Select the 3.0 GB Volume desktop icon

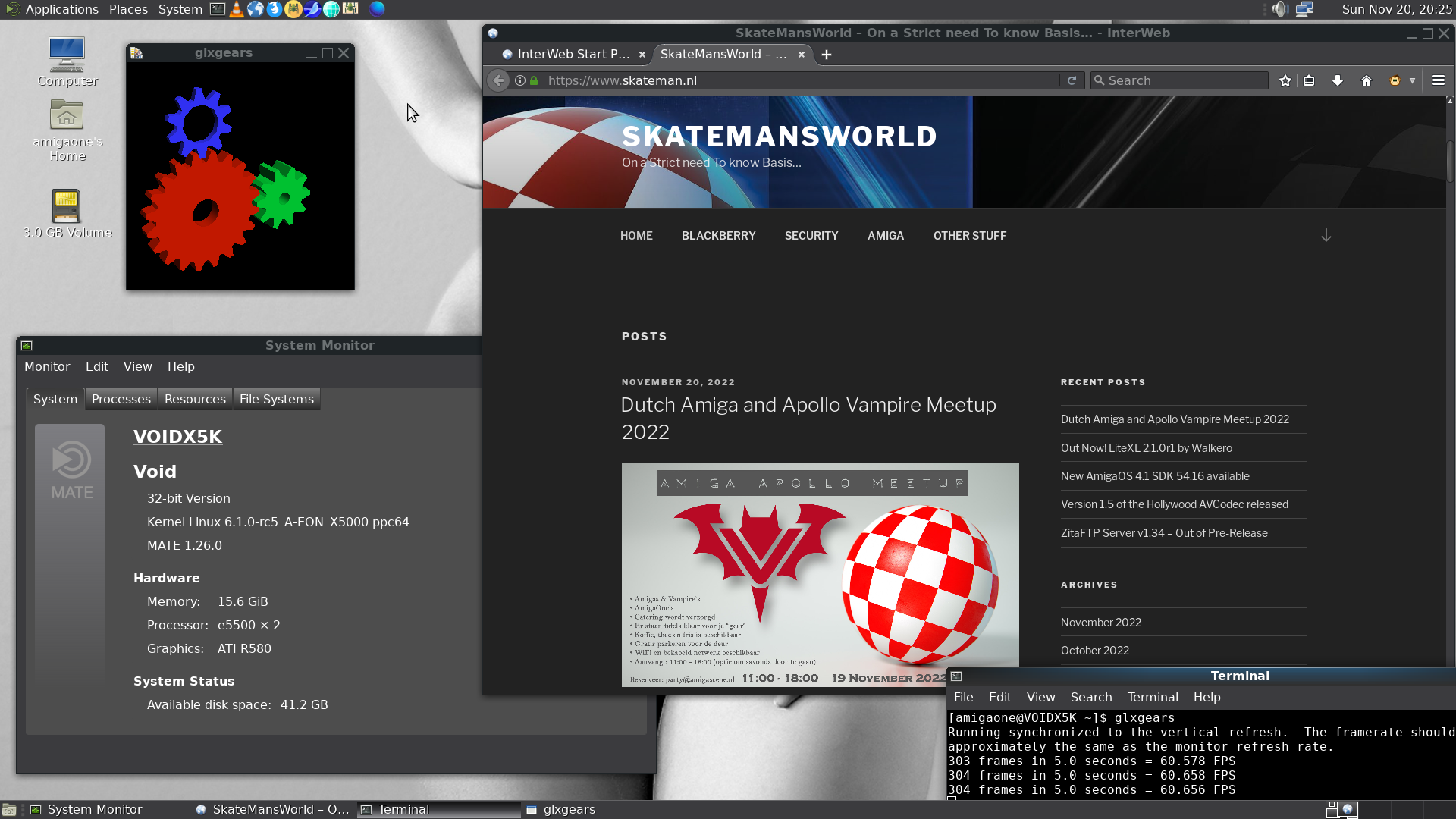click(67, 214)
